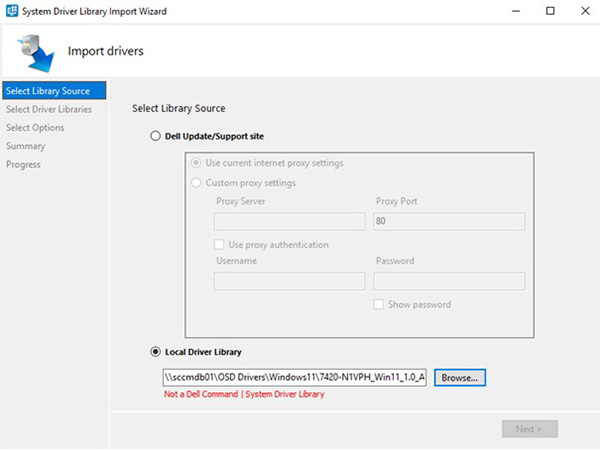
Task: Click the Browse... button
Action: pyautogui.click(x=460, y=378)
